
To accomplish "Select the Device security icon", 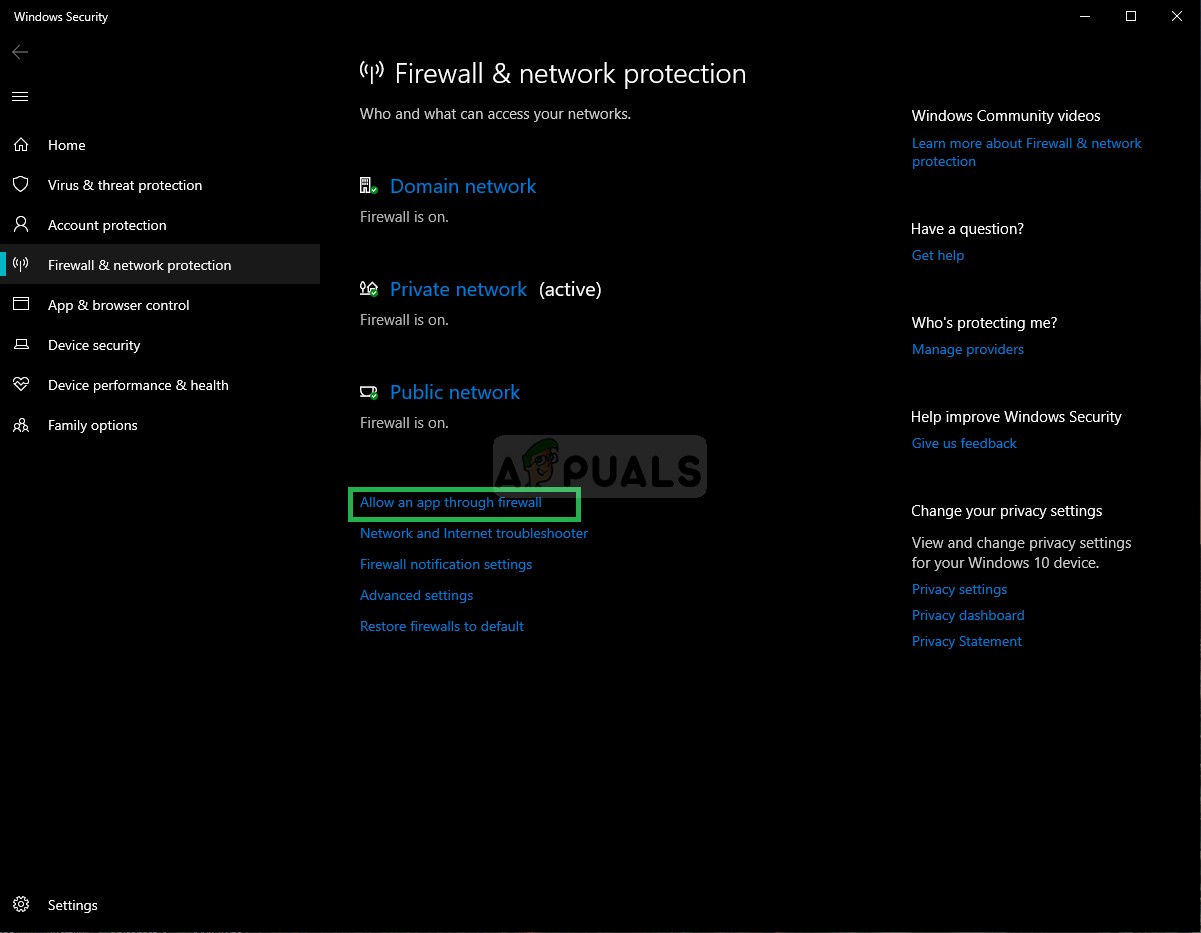I will [x=21, y=345].
